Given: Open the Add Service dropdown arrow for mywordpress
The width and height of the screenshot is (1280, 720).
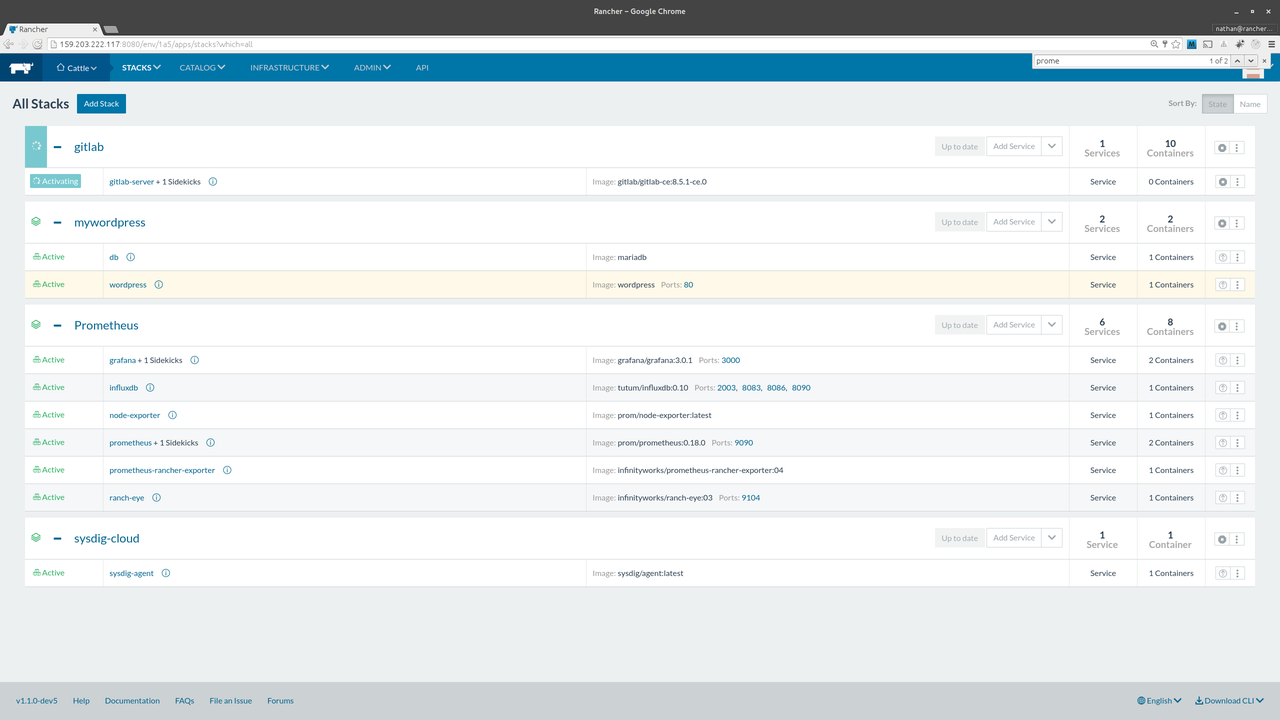Looking at the screenshot, I should pos(1051,222).
